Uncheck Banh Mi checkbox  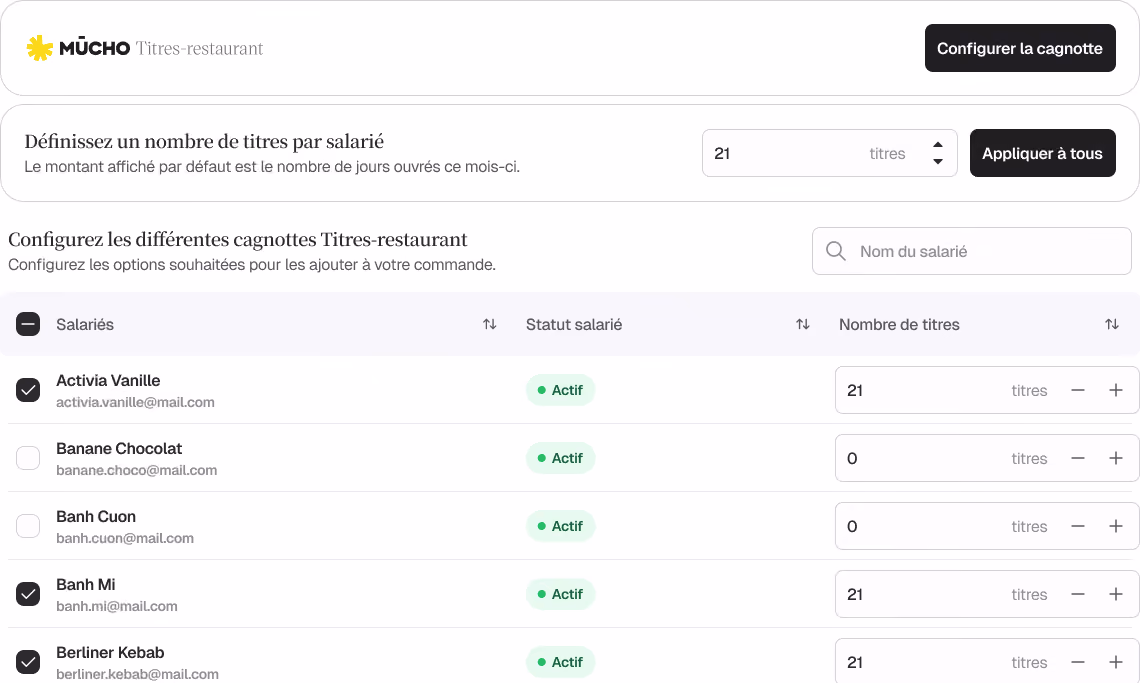click(28, 594)
